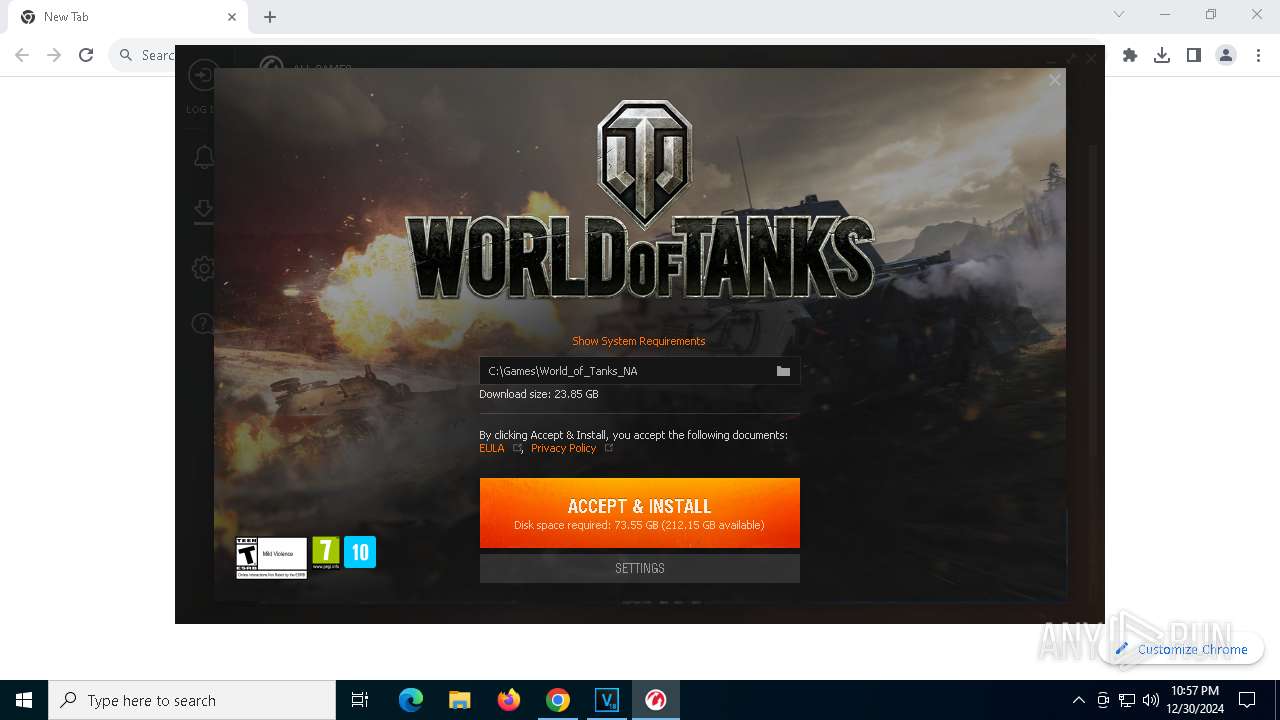Open gear settings icon in Game Center sidebar
Viewport: 1280px width, 720px height.
pos(204,268)
